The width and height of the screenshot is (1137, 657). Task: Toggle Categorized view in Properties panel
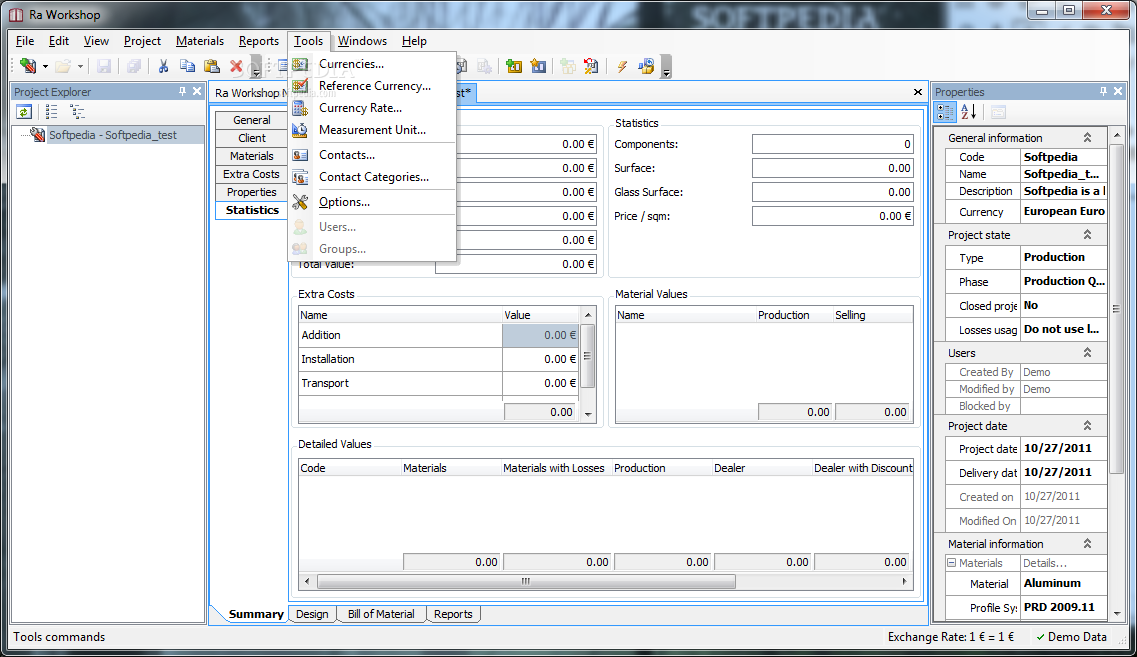pyautogui.click(x=945, y=112)
